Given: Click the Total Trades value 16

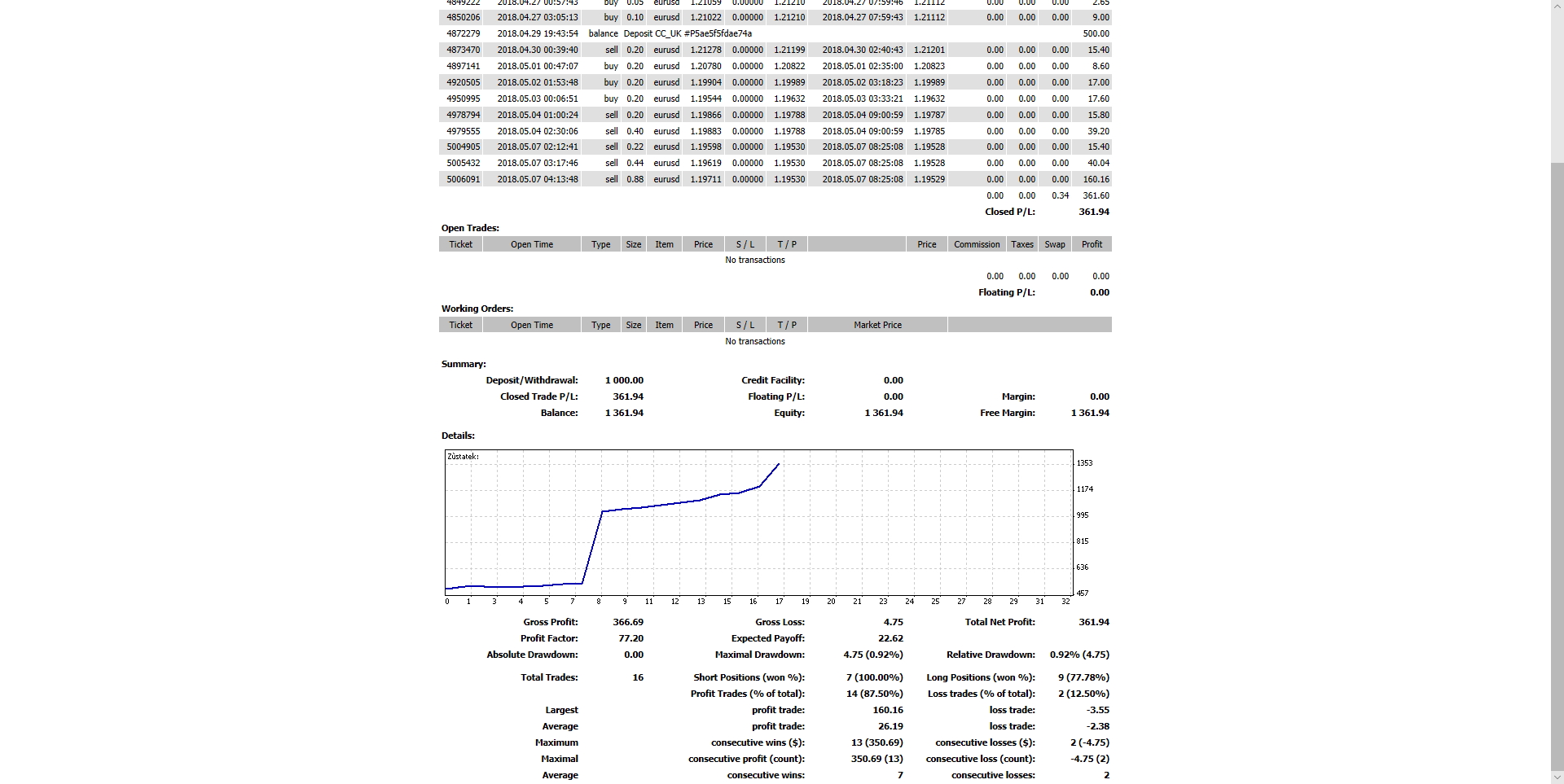Looking at the screenshot, I should 638,677.
